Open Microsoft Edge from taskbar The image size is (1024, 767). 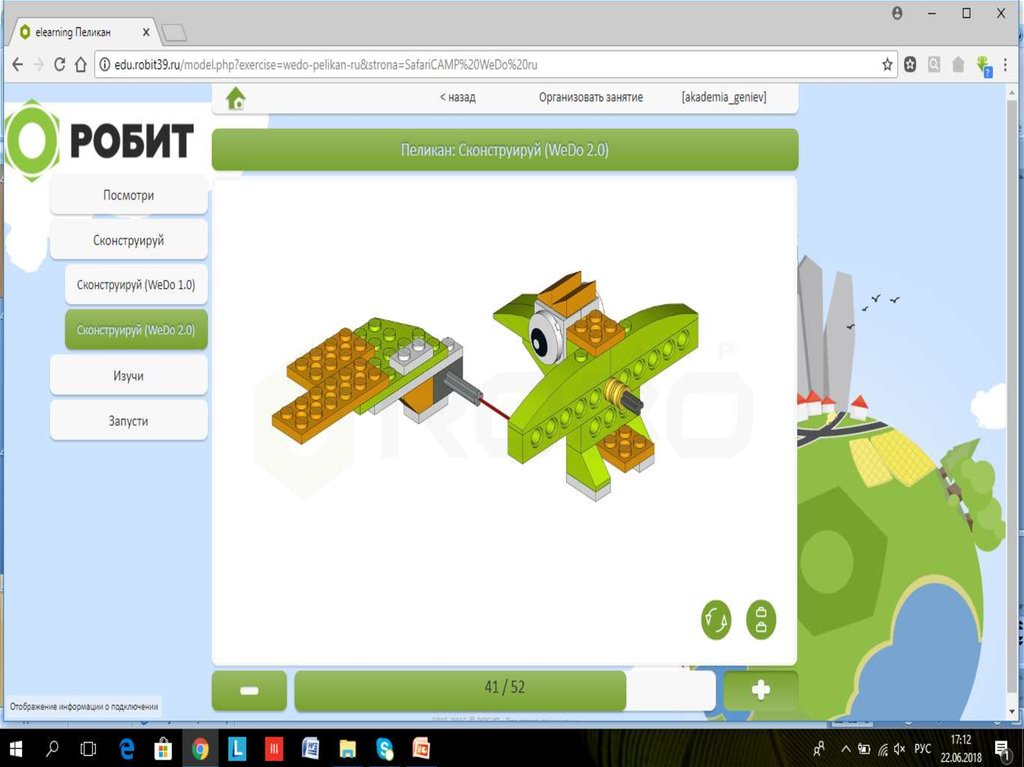(126, 749)
